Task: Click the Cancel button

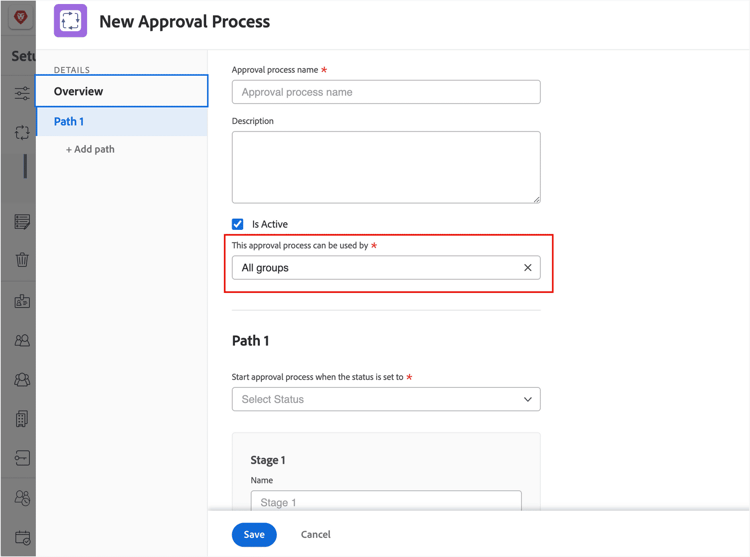Action: (316, 534)
